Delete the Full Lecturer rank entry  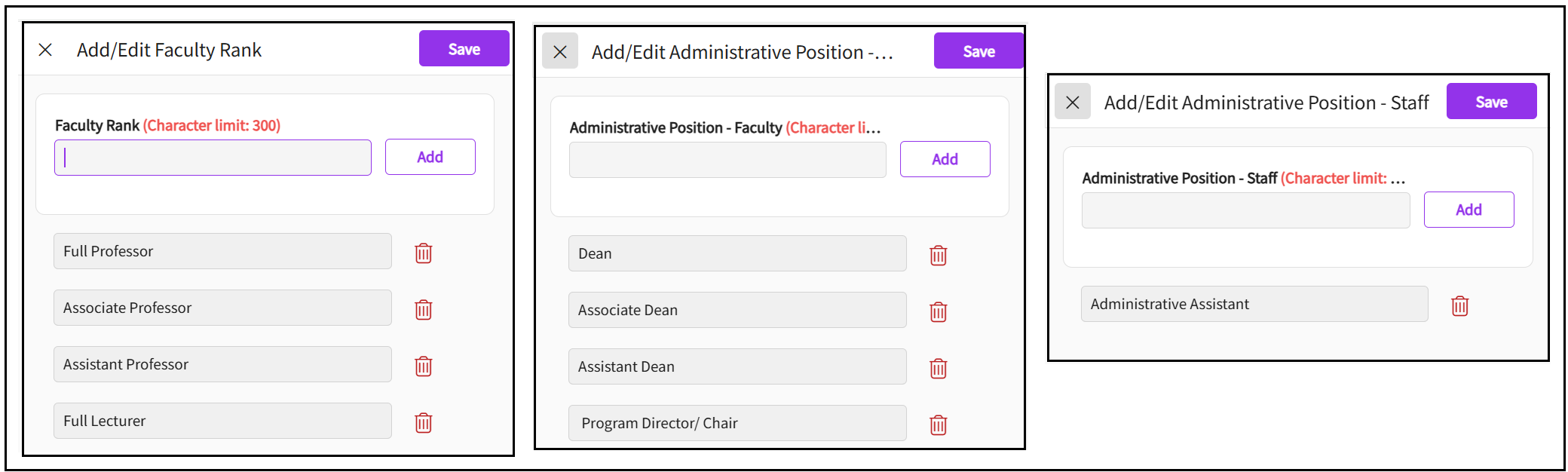point(424,422)
